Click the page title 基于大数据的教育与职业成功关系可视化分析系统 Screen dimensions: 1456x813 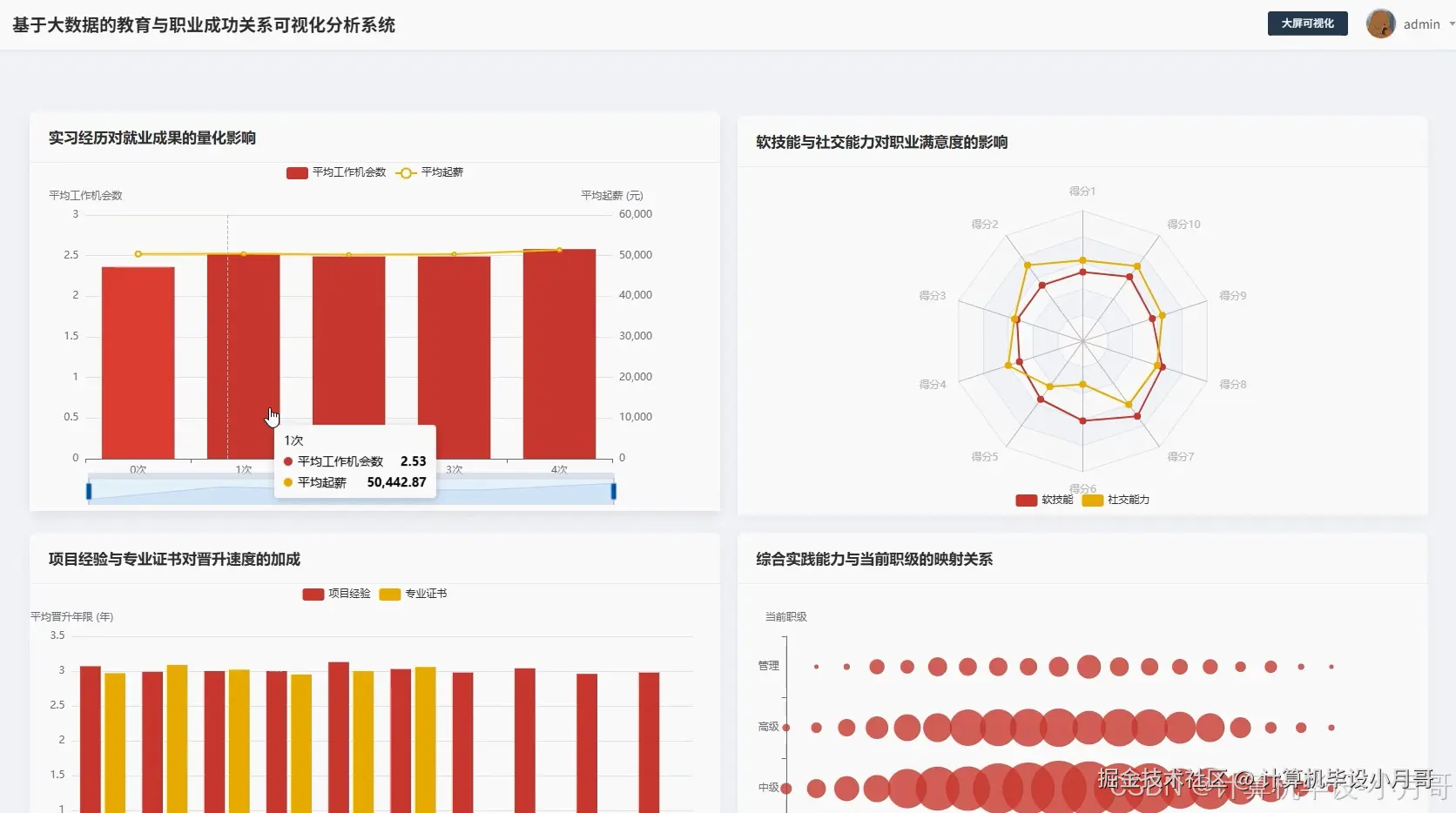[204, 25]
